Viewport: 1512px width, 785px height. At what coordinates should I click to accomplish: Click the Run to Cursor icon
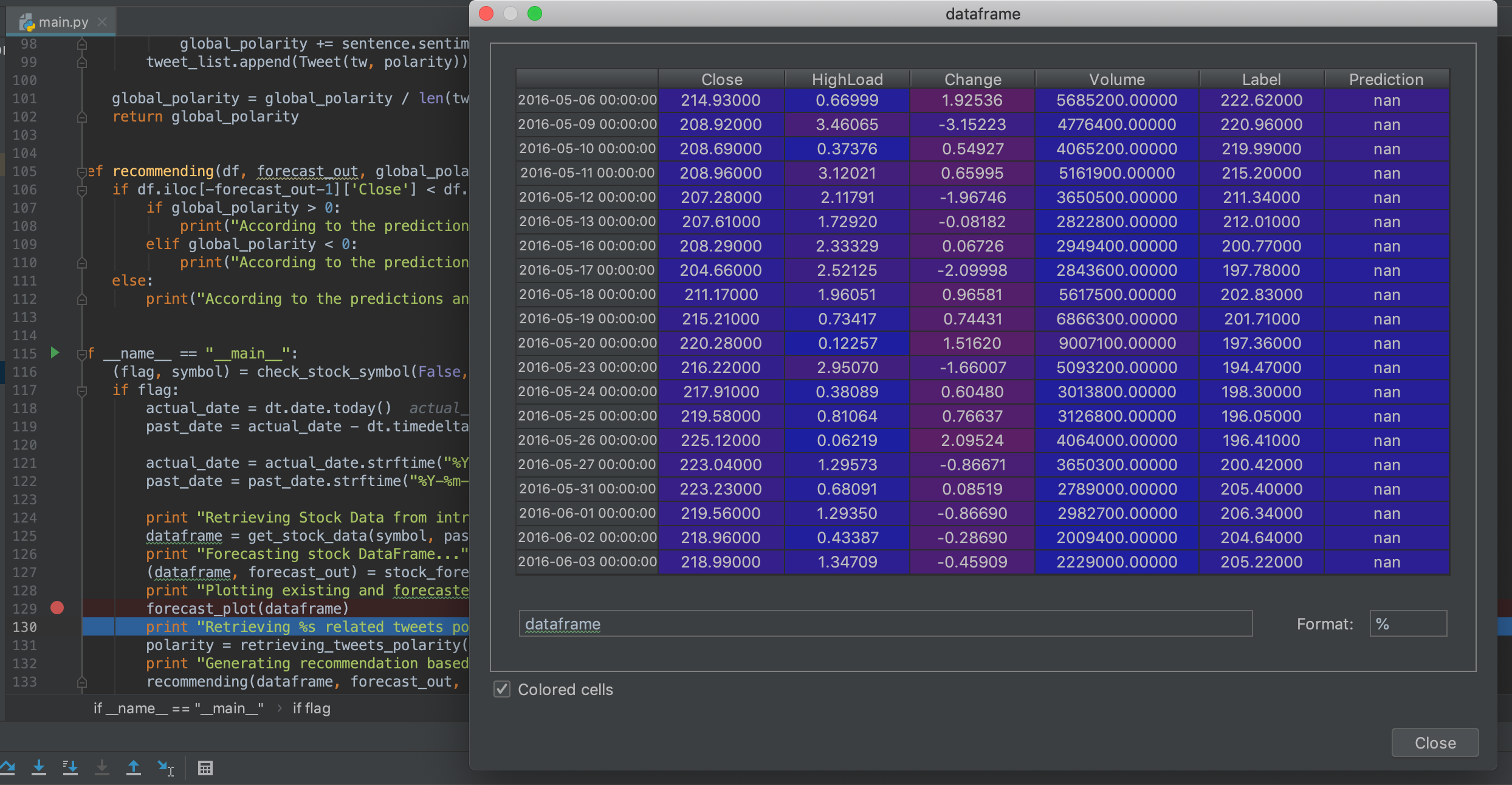[165, 767]
